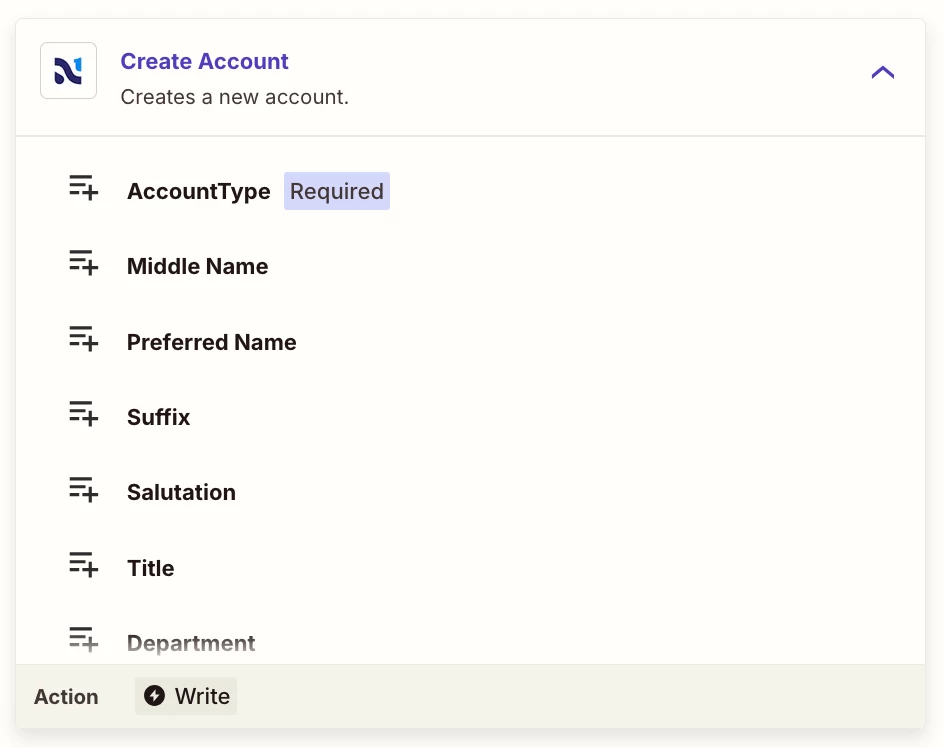Collapse the Create Account card with chevron

click(883, 73)
